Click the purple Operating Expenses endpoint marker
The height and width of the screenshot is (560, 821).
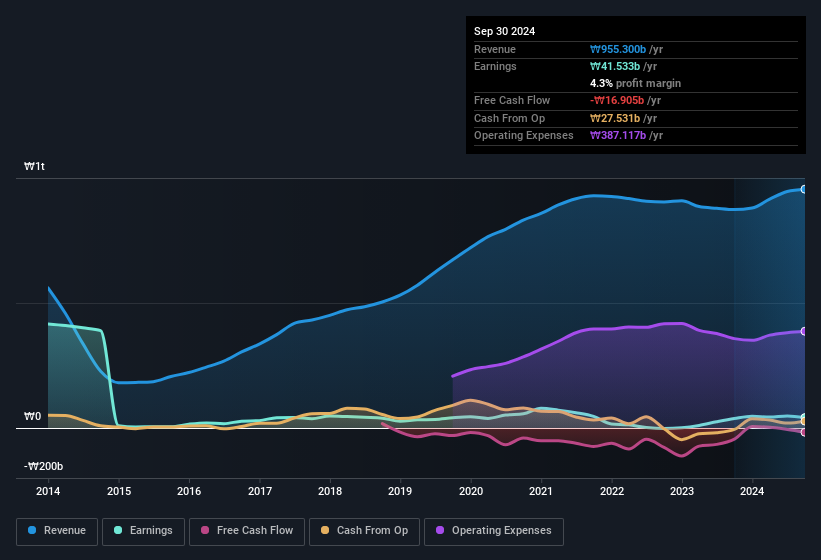[804, 331]
